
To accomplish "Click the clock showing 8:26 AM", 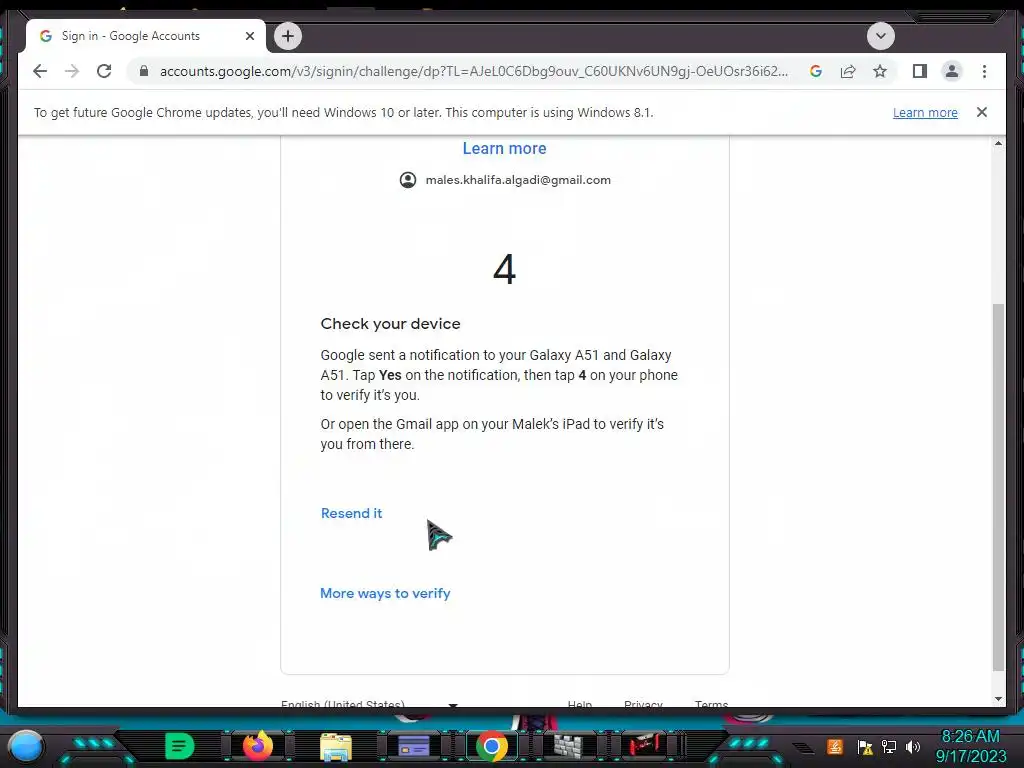I will 970,737.
